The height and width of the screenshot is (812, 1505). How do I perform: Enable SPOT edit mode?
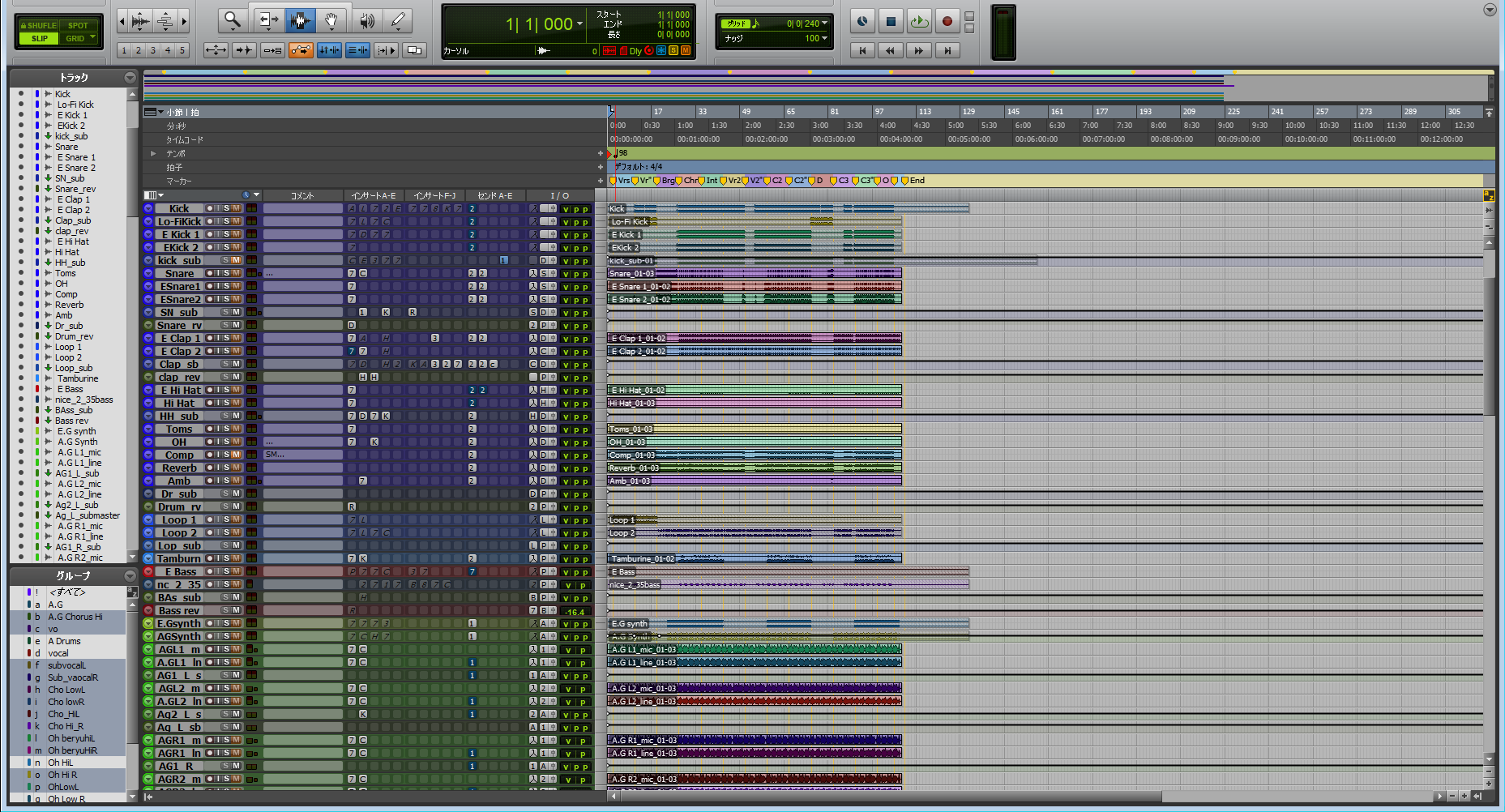point(79,25)
